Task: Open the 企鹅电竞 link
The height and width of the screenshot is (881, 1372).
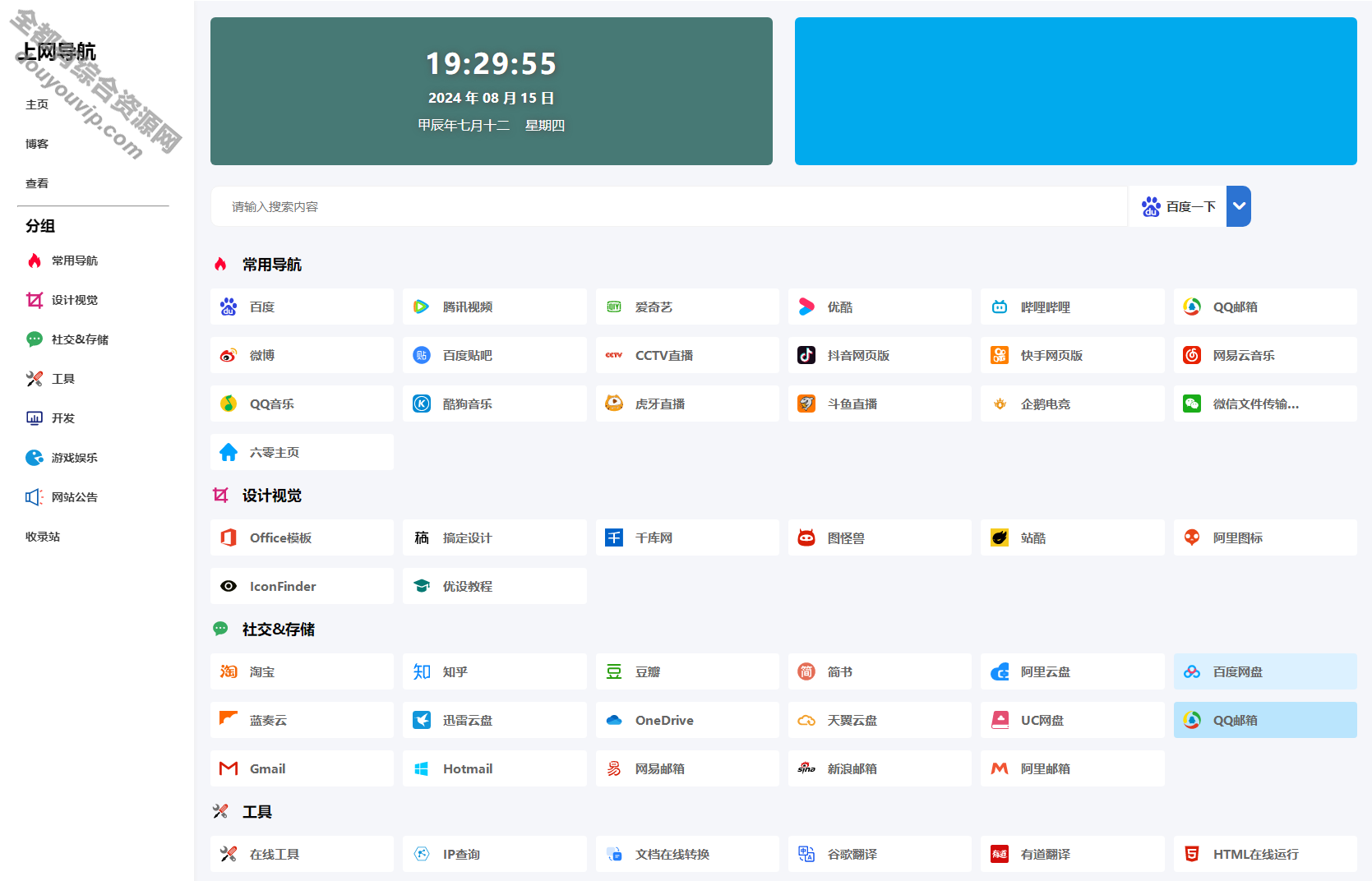Action: click(1072, 404)
